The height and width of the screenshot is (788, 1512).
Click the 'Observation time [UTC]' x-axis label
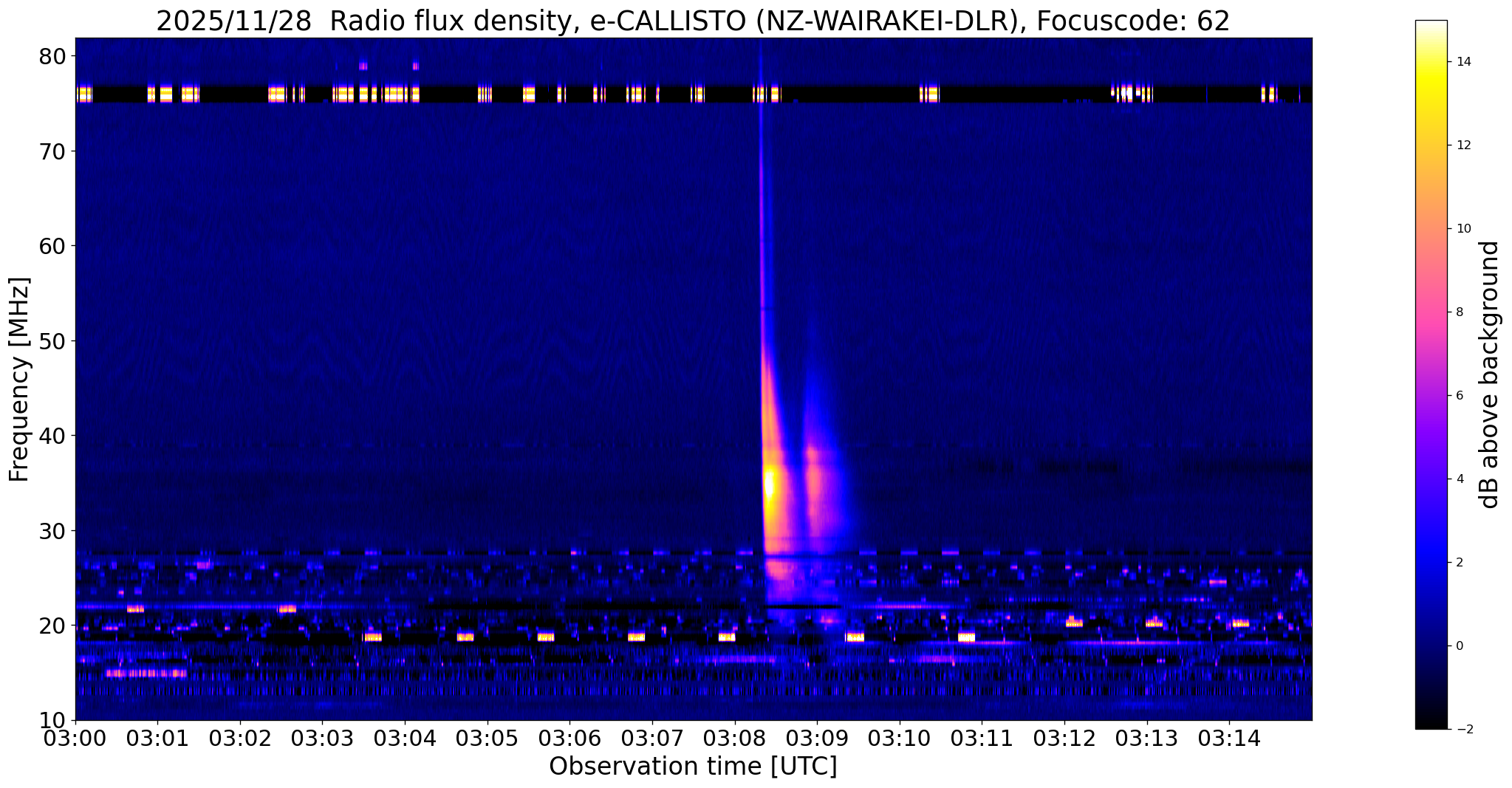click(693, 767)
